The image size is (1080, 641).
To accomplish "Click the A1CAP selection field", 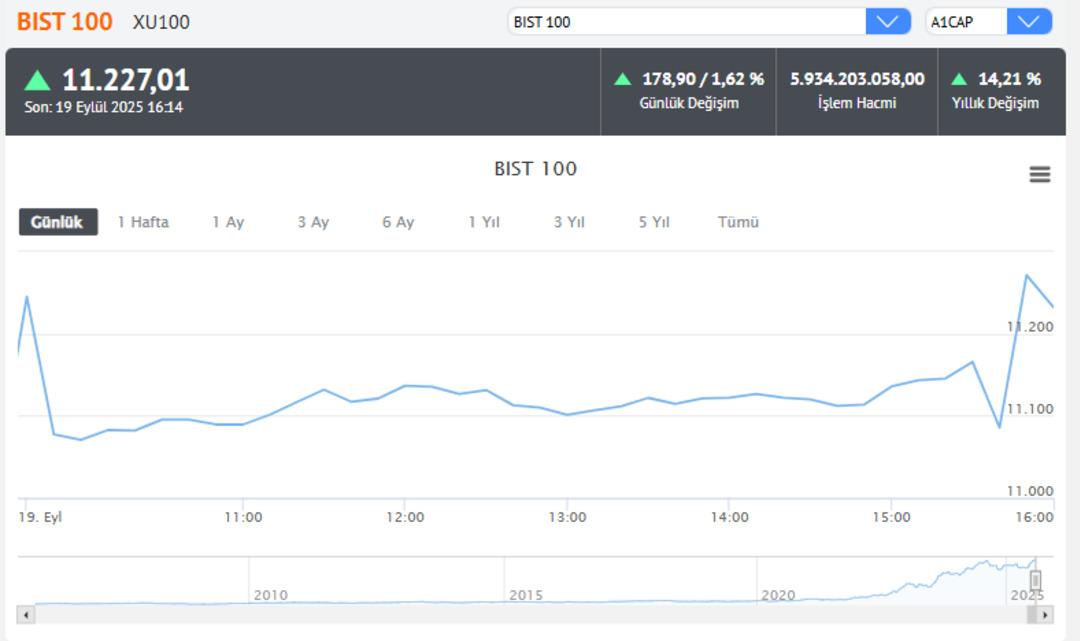I will coord(966,21).
